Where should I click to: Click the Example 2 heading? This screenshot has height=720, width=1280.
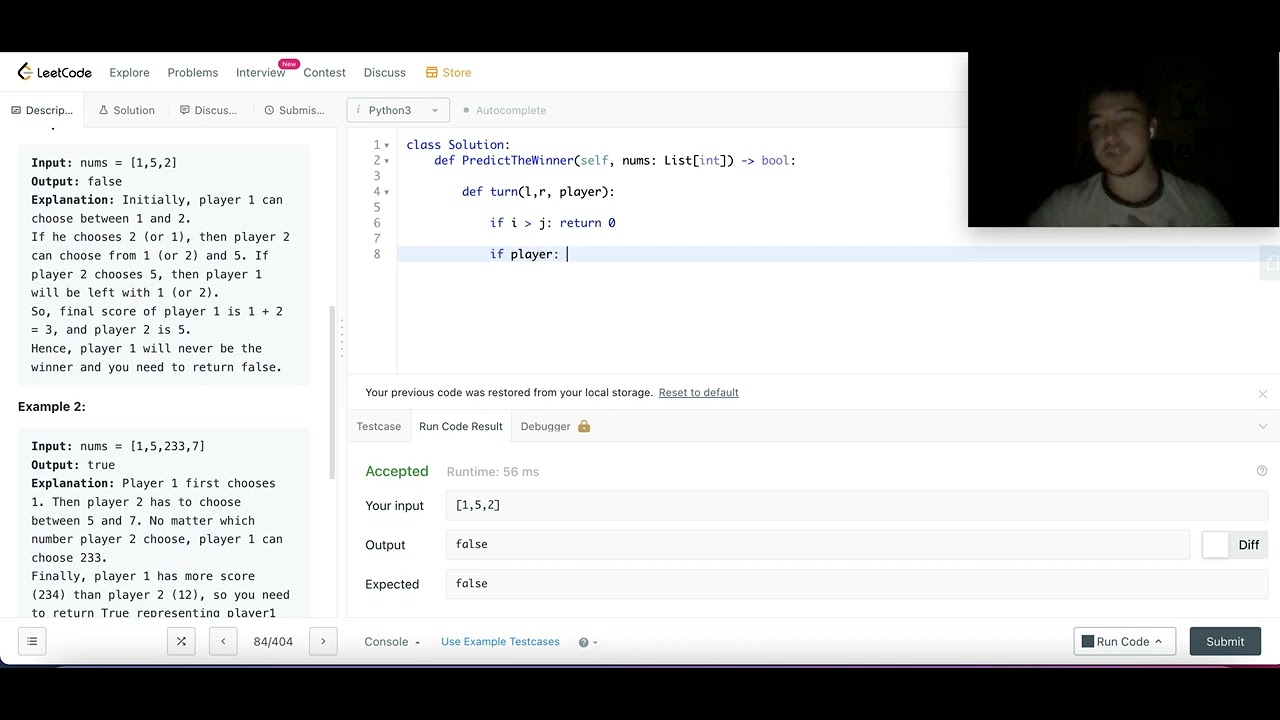click(52, 407)
